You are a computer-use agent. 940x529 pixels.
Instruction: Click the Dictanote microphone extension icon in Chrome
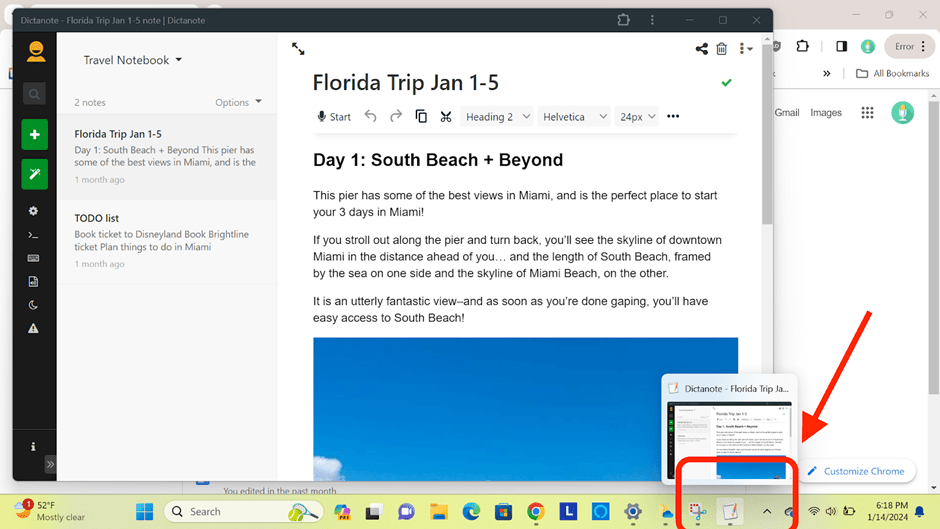(x=867, y=46)
